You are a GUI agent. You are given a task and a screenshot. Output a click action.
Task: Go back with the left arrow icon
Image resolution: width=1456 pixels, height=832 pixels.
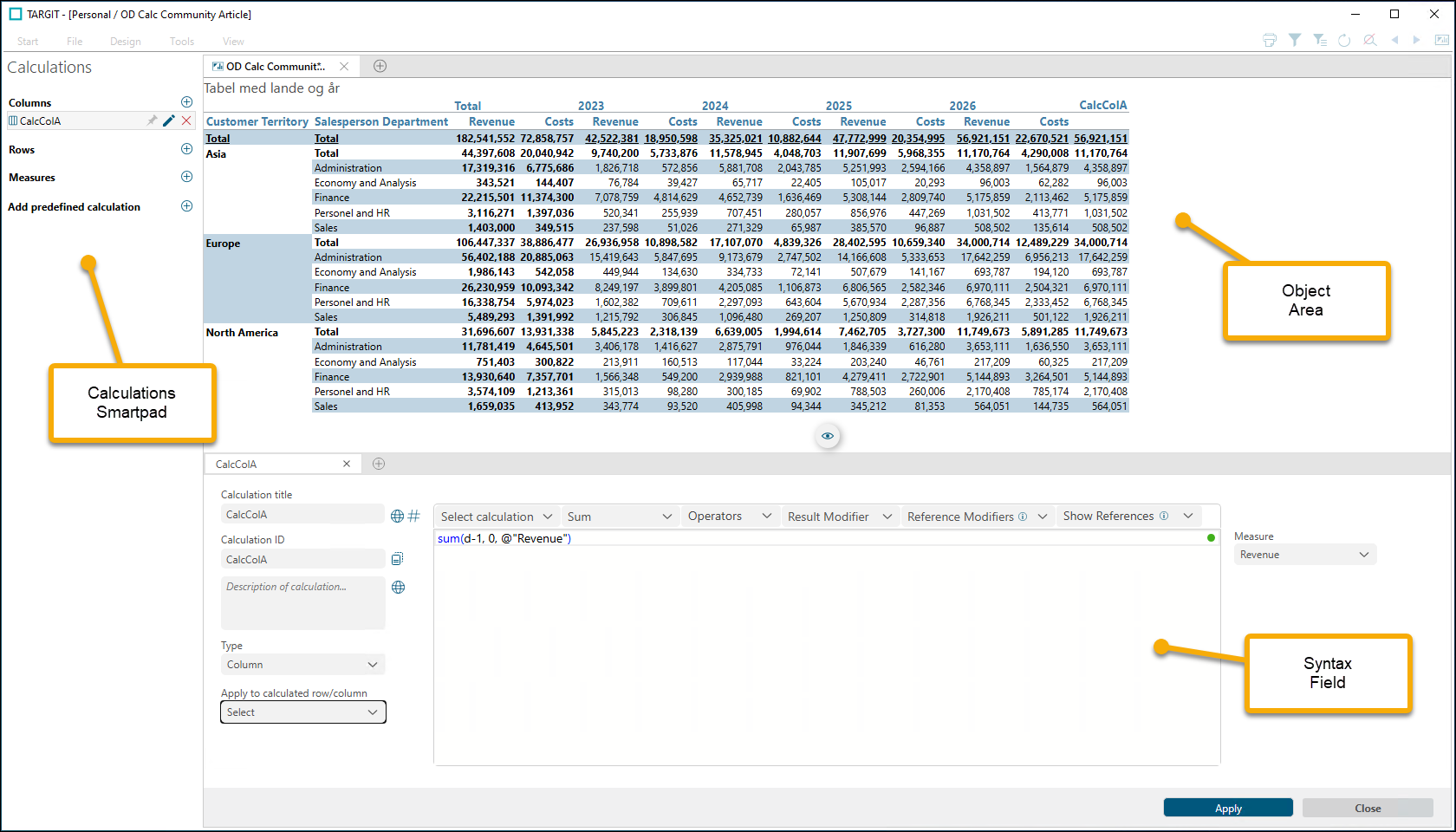tap(1394, 40)
